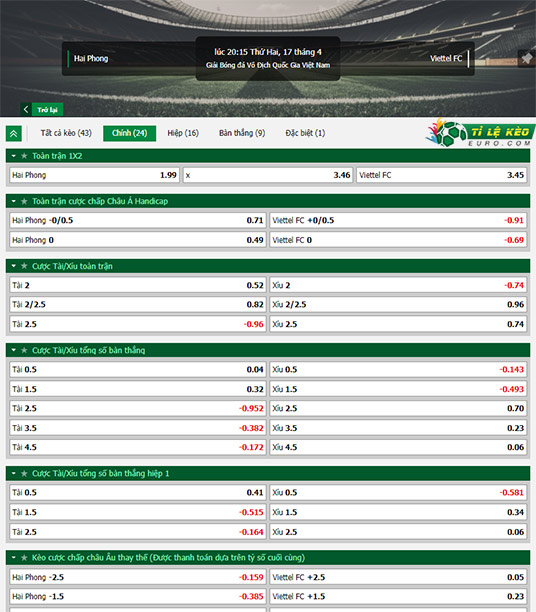The image size is (536, 612).
Task: Select first-half Tài 0.5 at 0.41
Action: tap(138, 493)
